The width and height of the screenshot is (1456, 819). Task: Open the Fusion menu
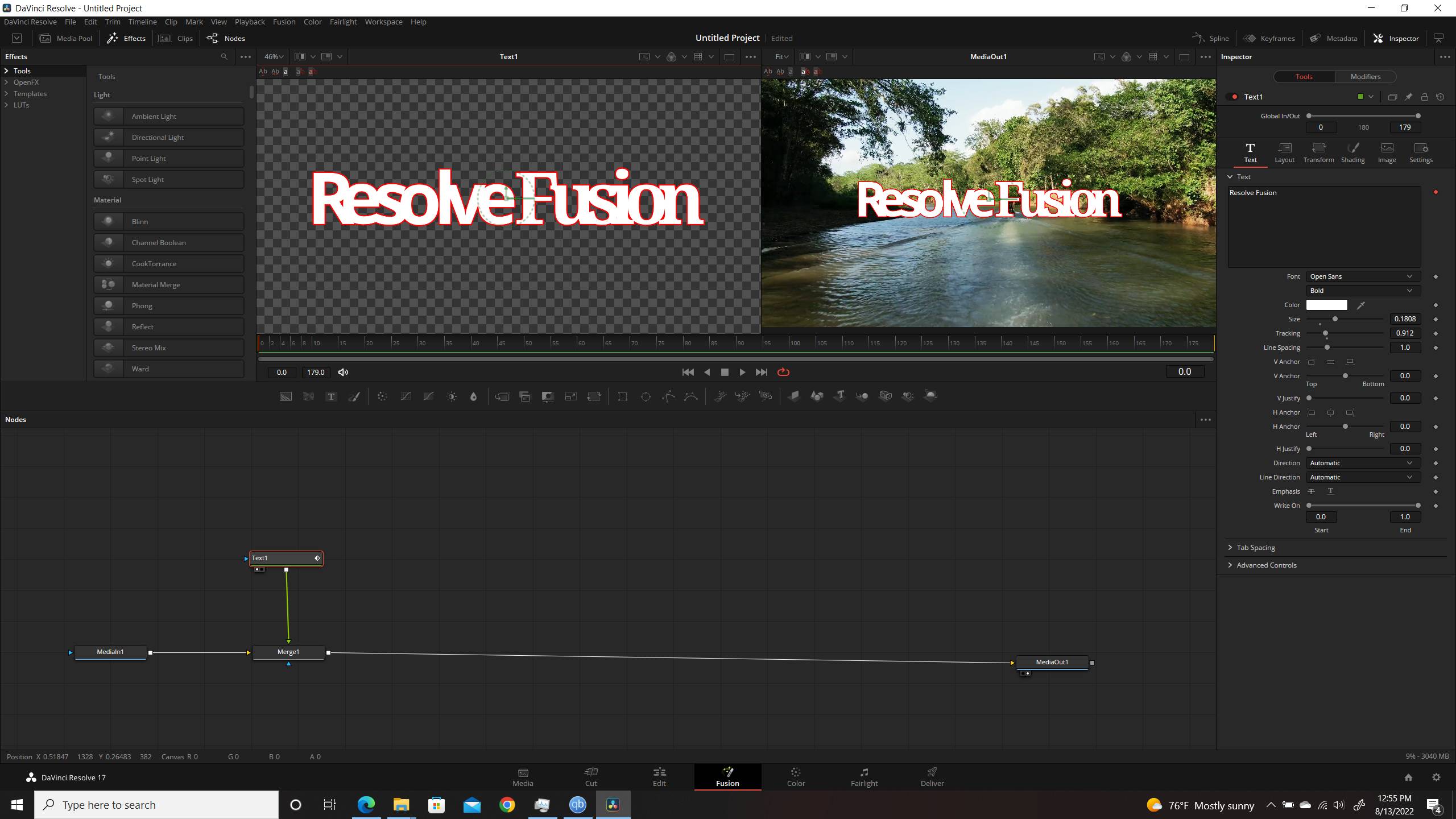click(x=284, y=22)
